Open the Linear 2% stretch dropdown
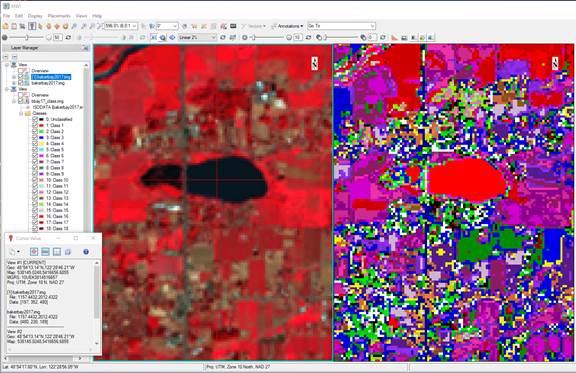 tap(198, 37)
